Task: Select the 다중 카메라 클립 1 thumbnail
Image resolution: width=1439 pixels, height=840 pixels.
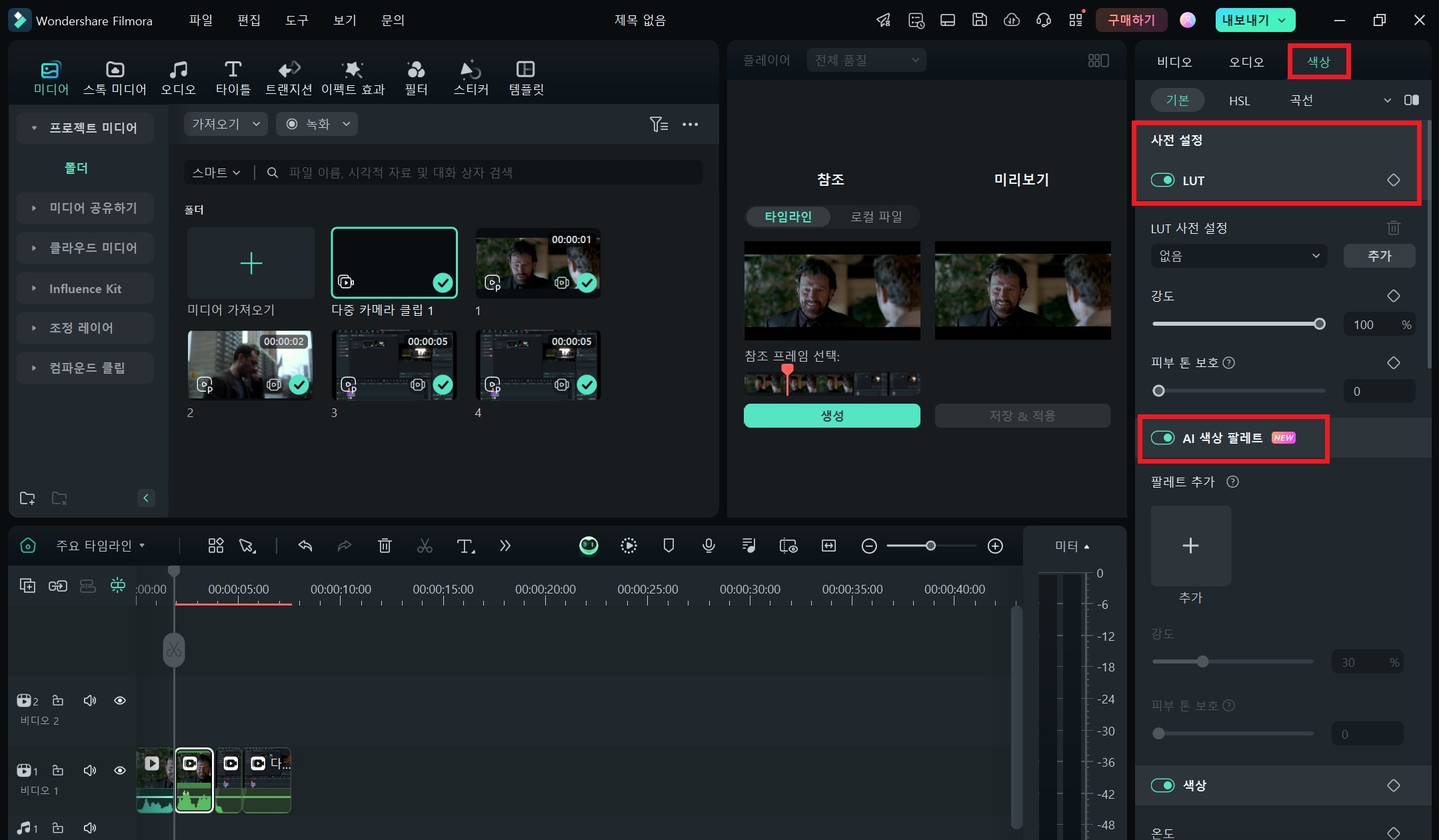Action: pyautogui.click(x=394, y=262)
